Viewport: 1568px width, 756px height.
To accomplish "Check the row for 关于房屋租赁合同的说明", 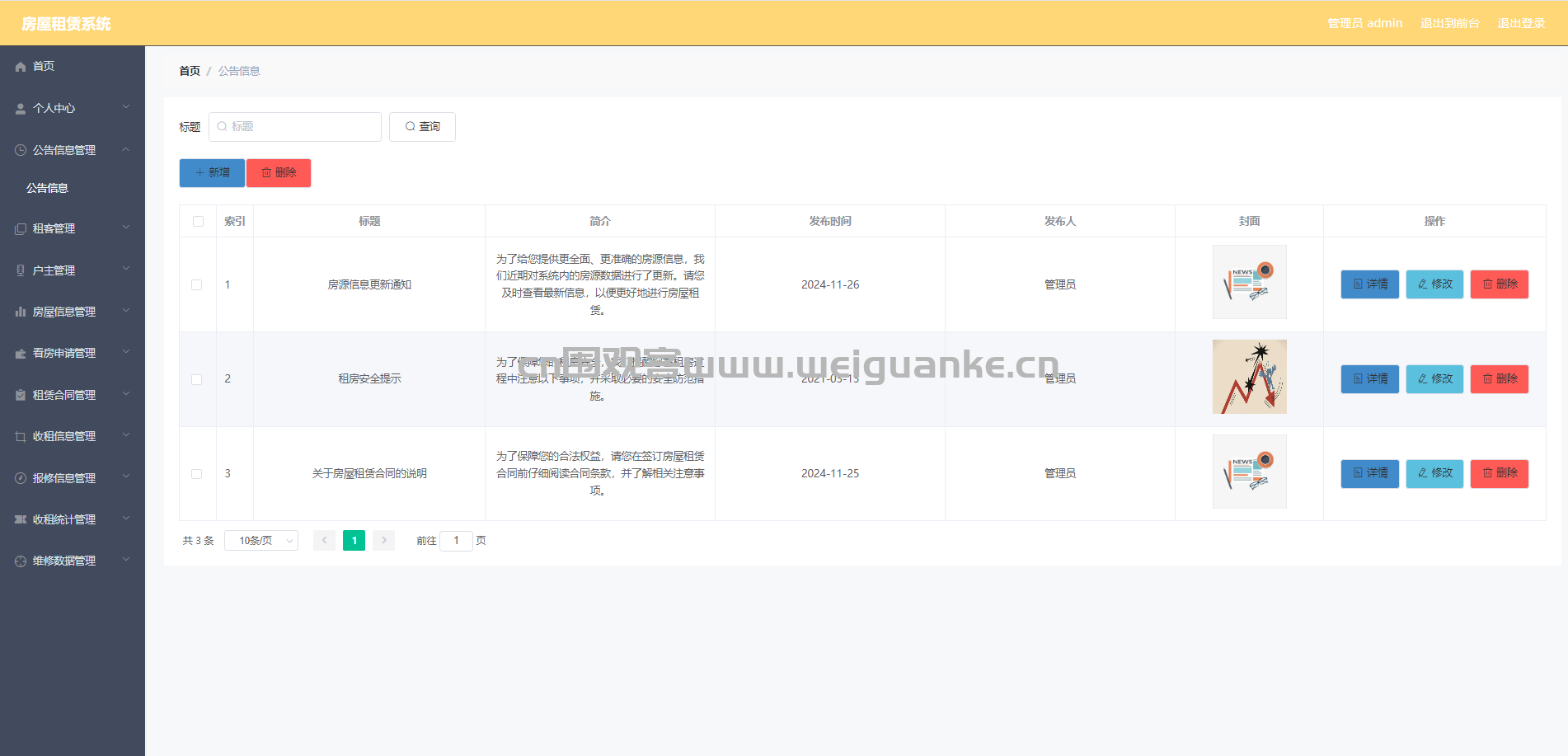I will coord(196,474).
